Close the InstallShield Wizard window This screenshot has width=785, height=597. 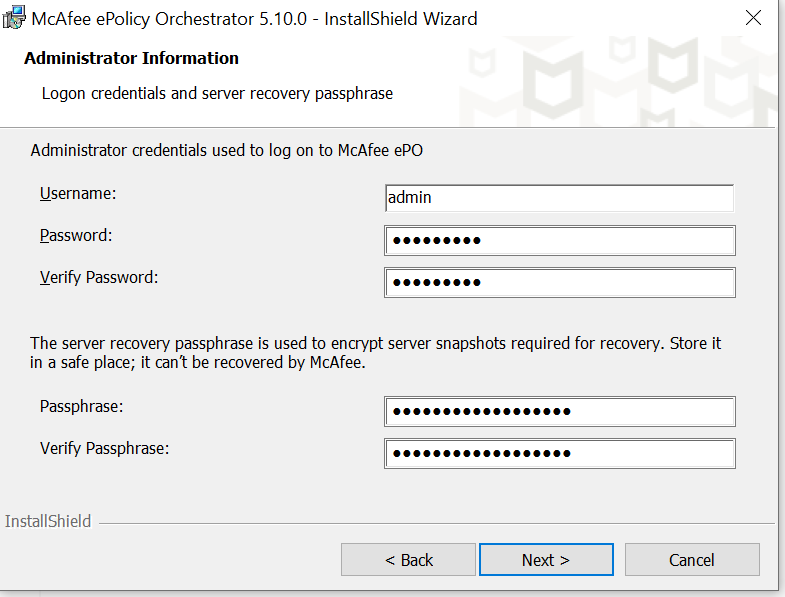pos(755,19)
